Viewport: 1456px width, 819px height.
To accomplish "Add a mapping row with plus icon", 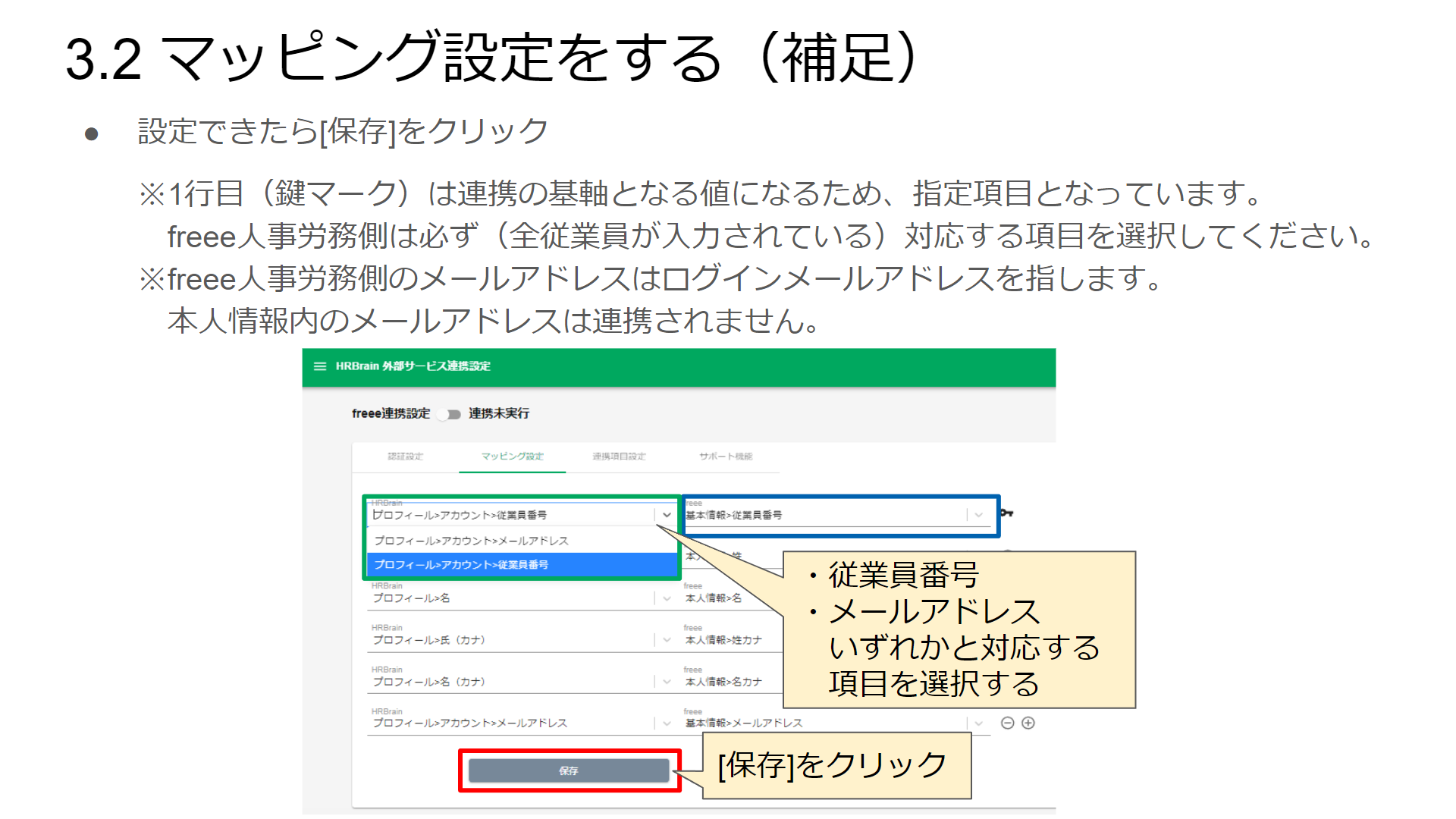I will click(1028, 723).
